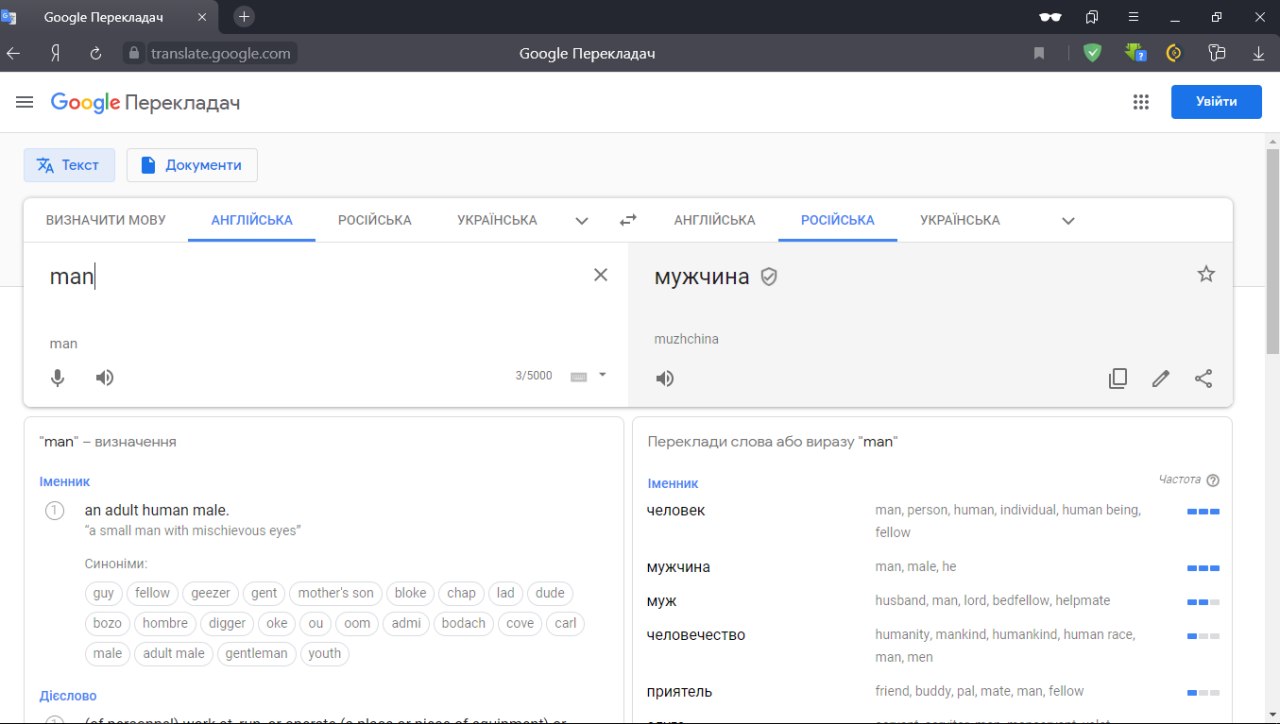1280x724 pixels.
Task: Click the browser back arrow
Action: point(13,53)
